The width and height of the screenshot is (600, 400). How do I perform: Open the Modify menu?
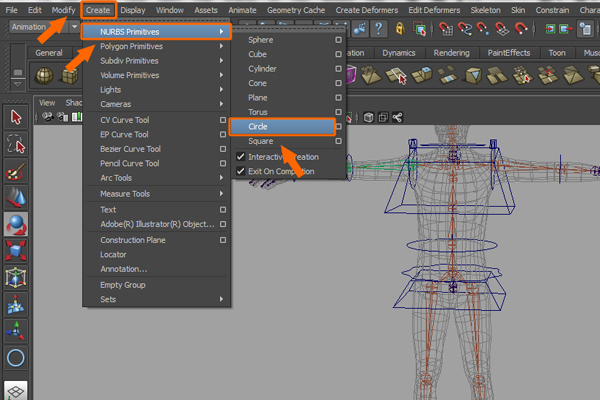click(x=64, y=10)
